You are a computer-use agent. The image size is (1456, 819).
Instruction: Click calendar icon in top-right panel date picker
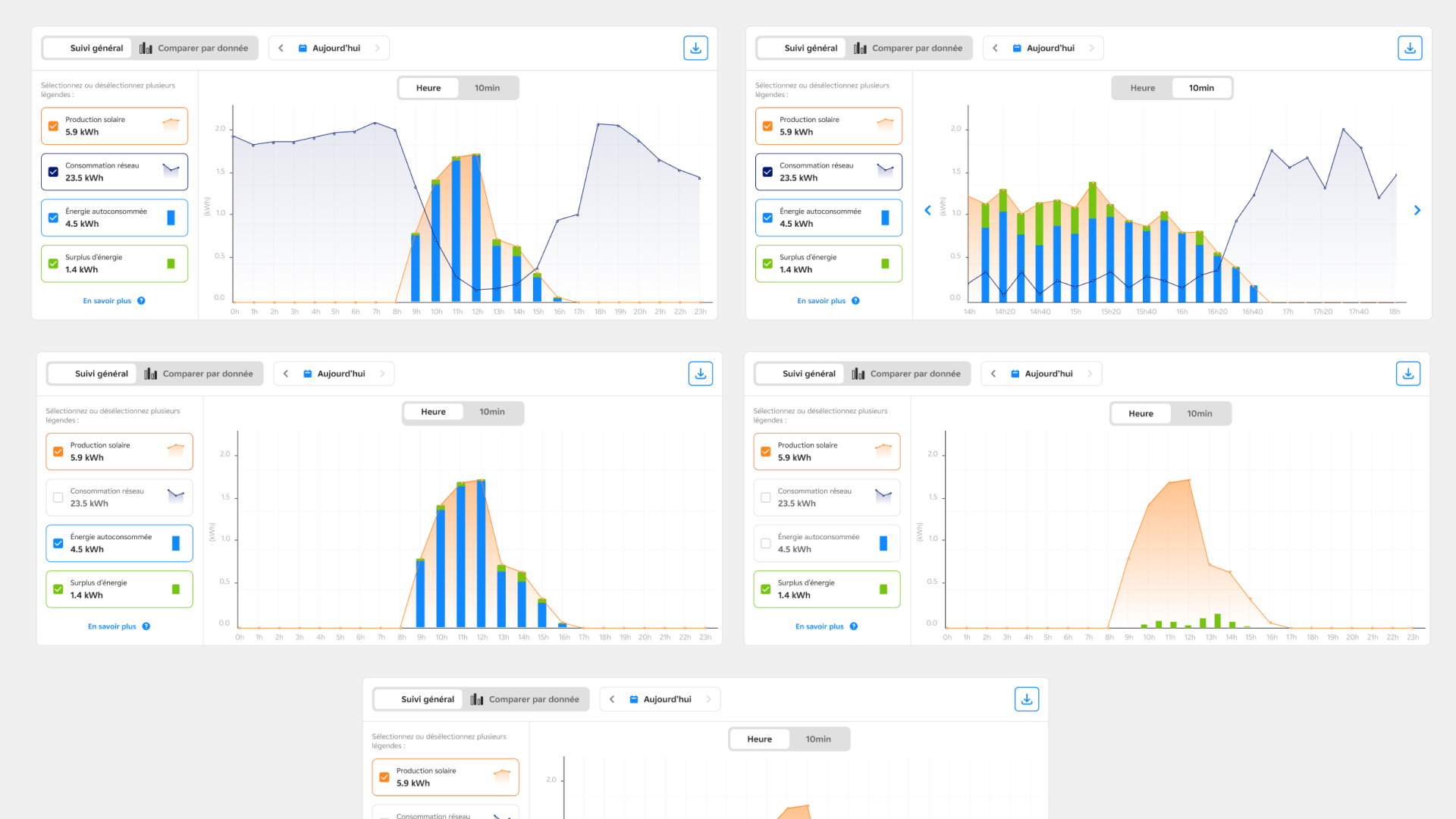point(1017,48)
